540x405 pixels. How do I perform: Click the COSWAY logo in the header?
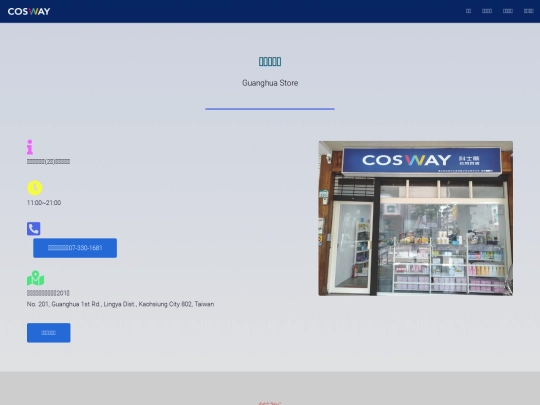tap(29, 11)
